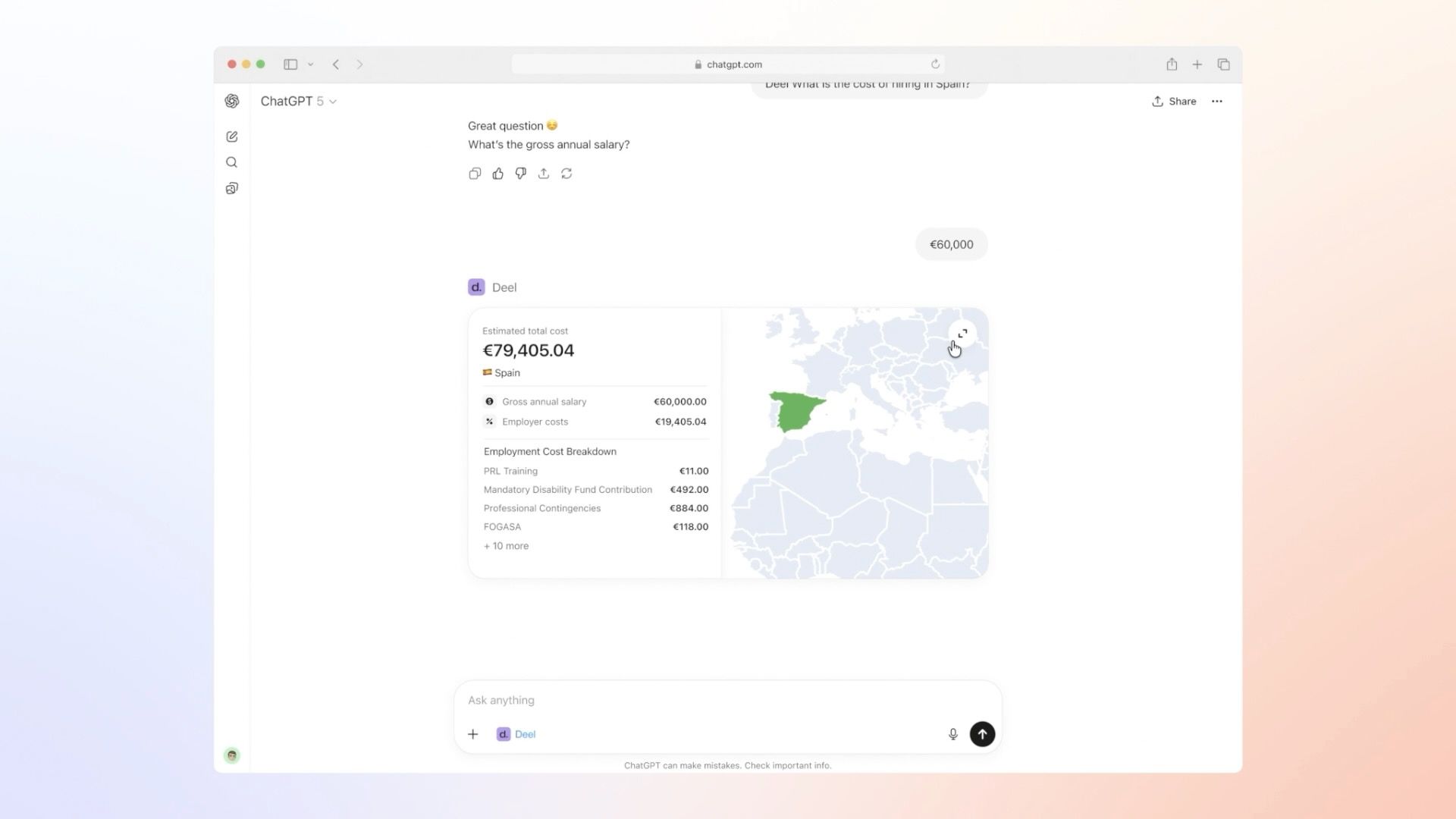Open the three-dots conversation options menu

point(1217,101)
